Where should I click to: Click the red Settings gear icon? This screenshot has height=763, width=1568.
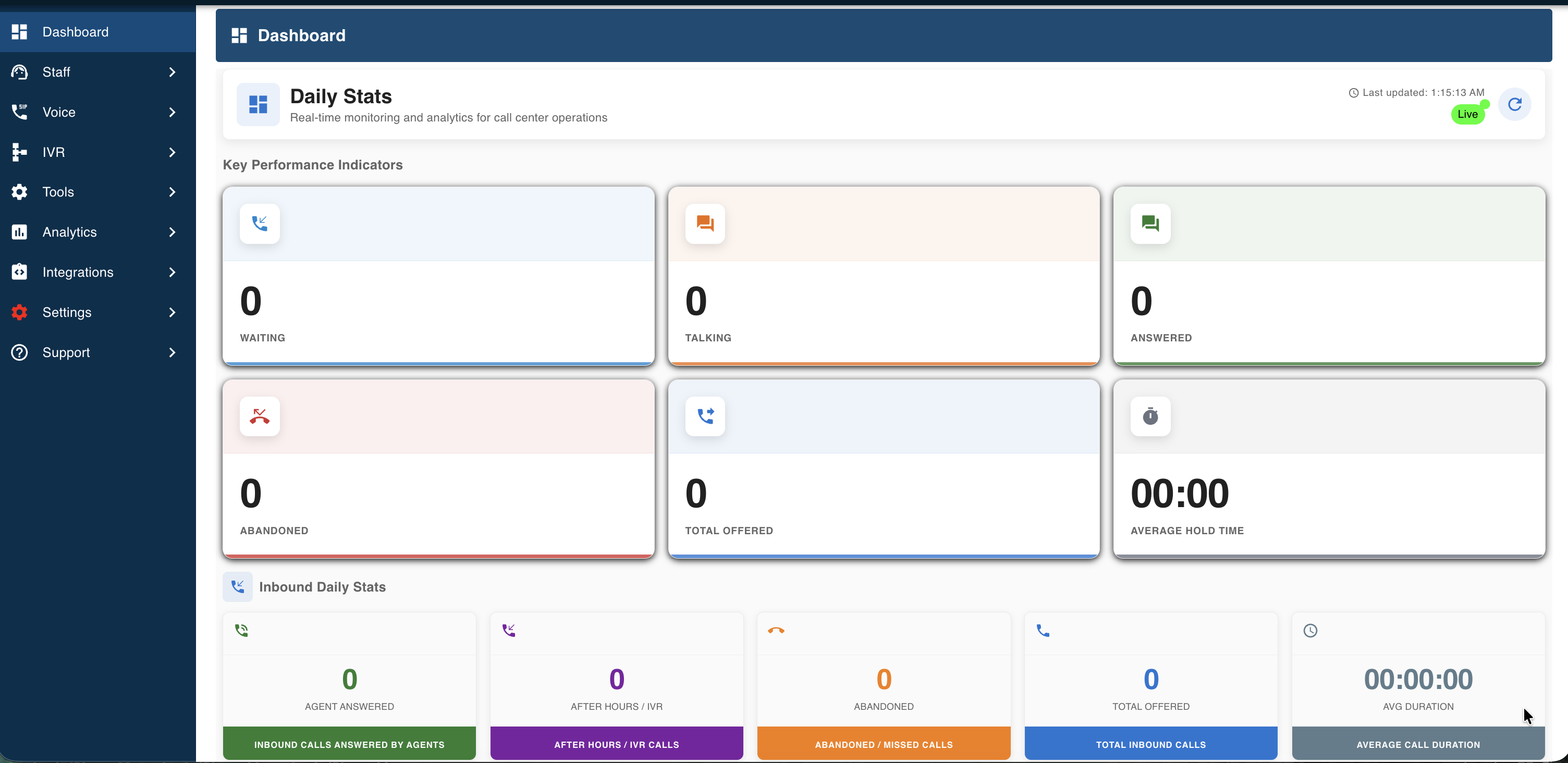coord(19,312)
